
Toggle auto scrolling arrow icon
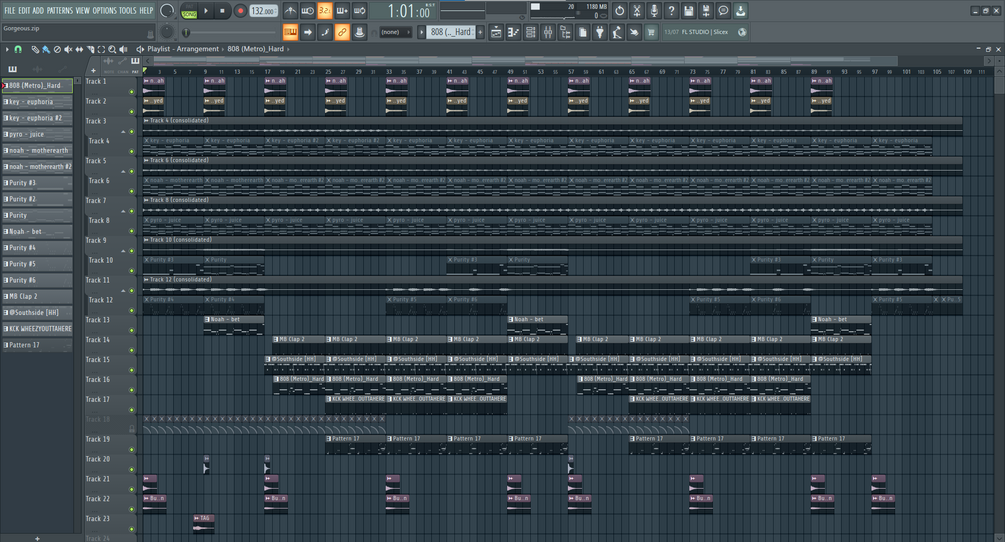point(308,32)
